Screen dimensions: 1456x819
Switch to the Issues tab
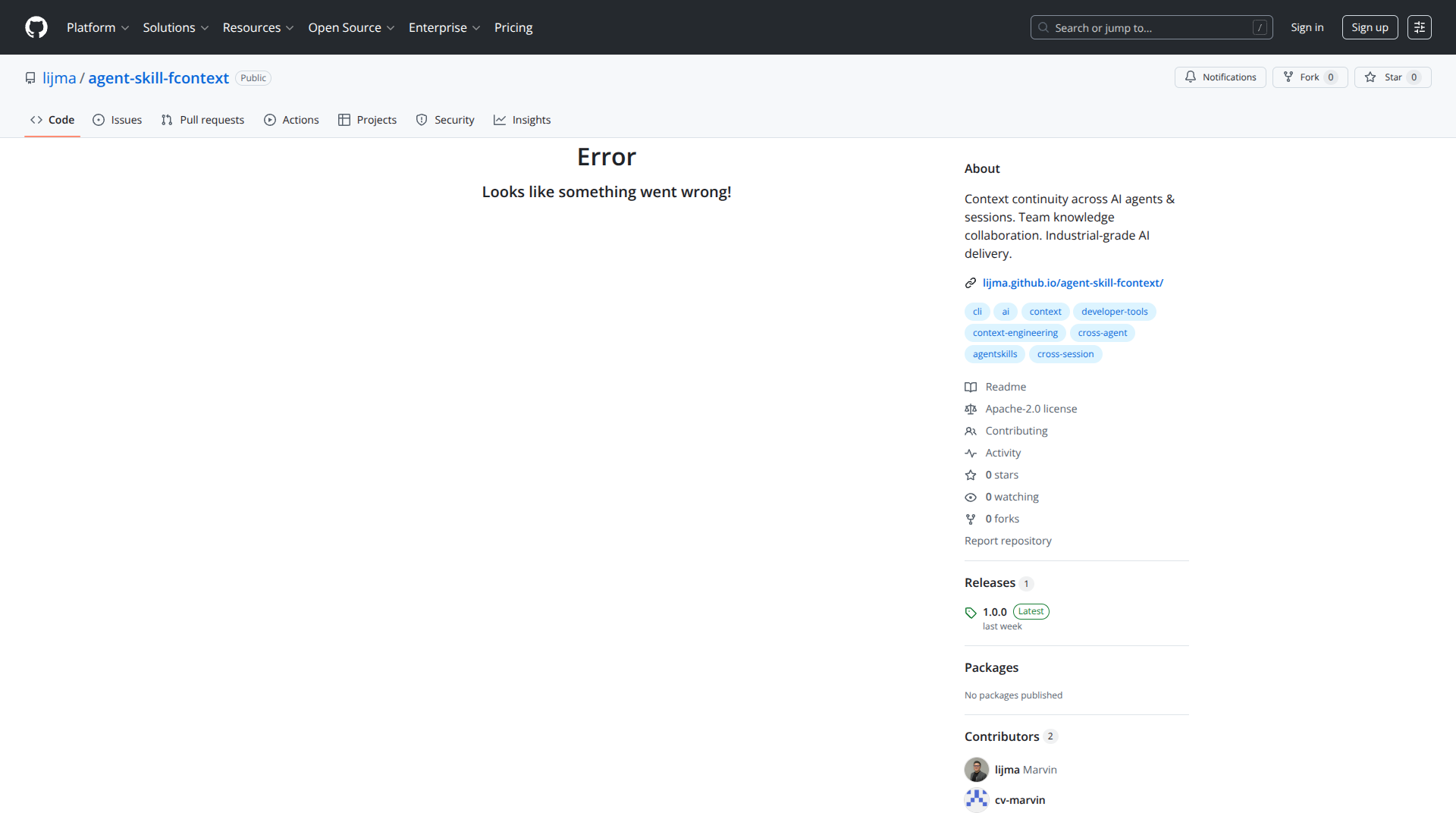(x=118, y=120)
